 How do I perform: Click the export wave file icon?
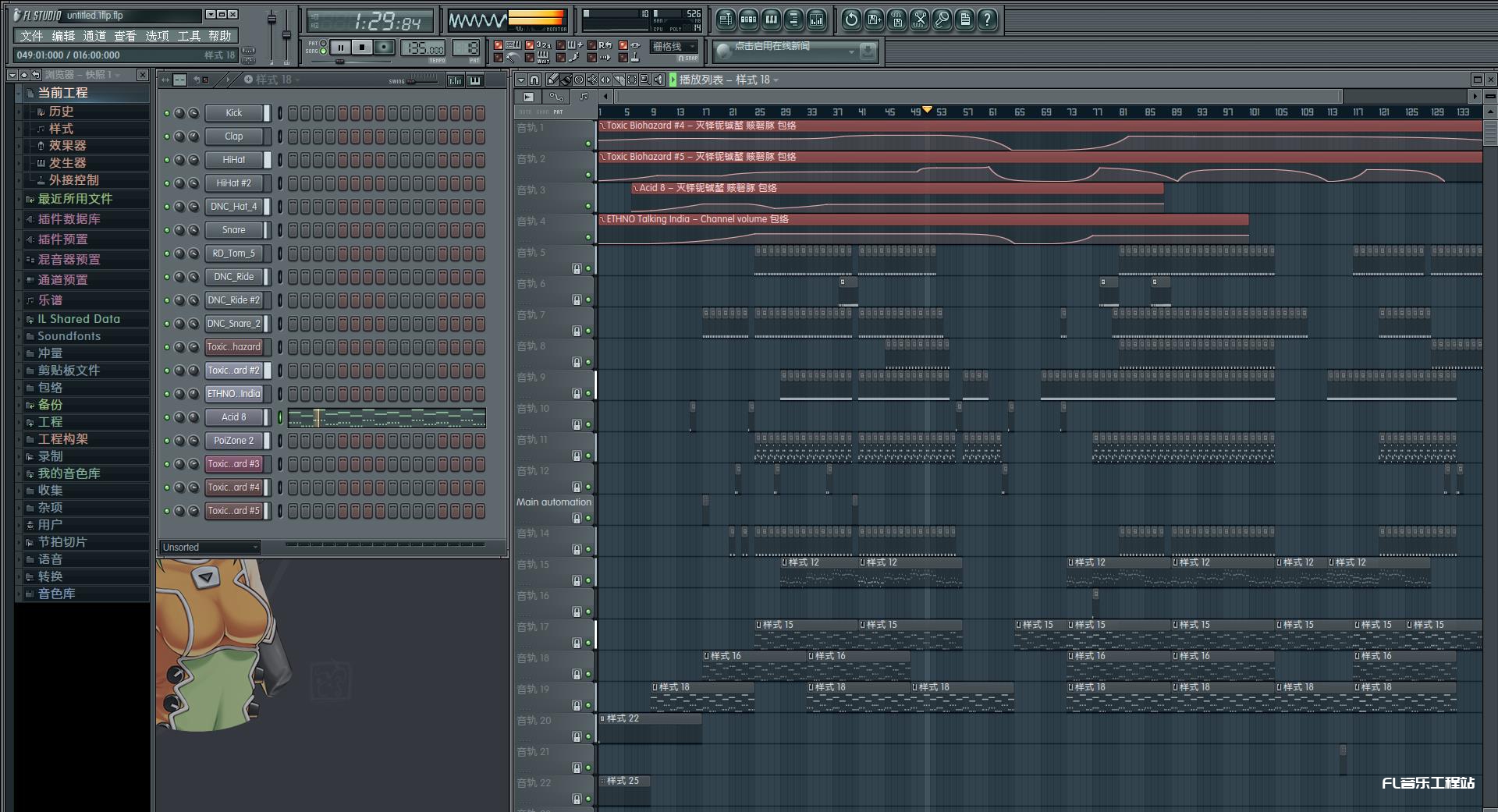coord(896,20)
